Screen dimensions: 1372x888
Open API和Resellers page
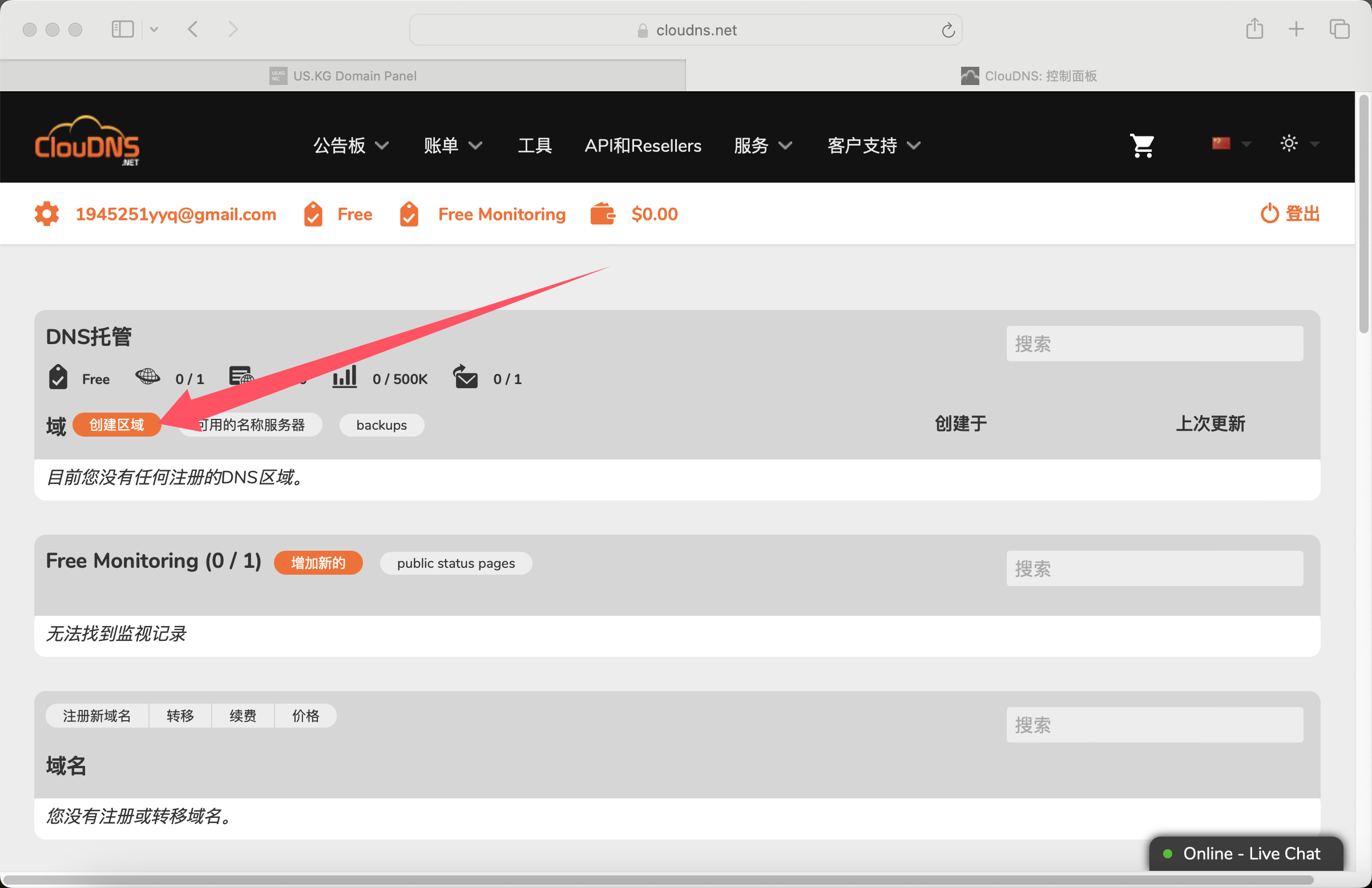tap(643, 146)
